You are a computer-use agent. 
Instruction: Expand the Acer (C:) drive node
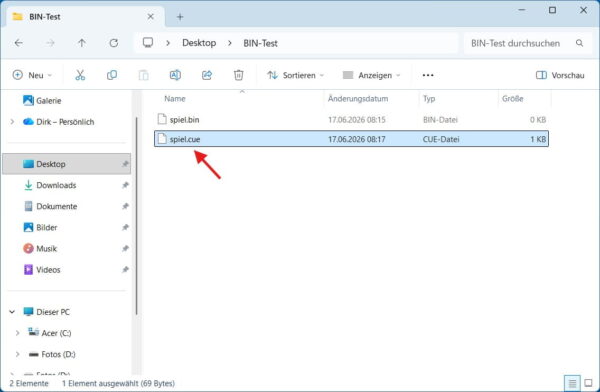pos(17,333)
